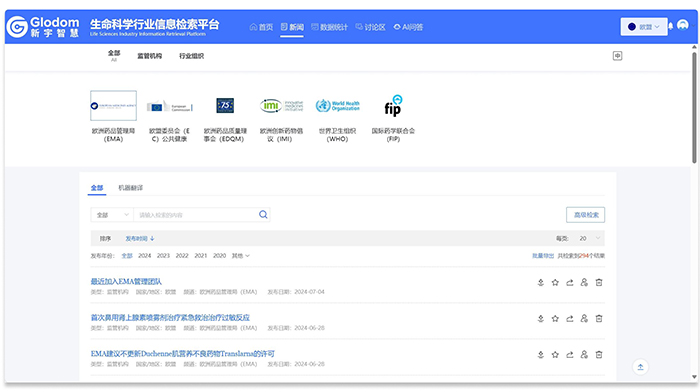The height and width of the screenshot is (392, 700).
Task: Click delete icon on the third news row
Action: 599,355
